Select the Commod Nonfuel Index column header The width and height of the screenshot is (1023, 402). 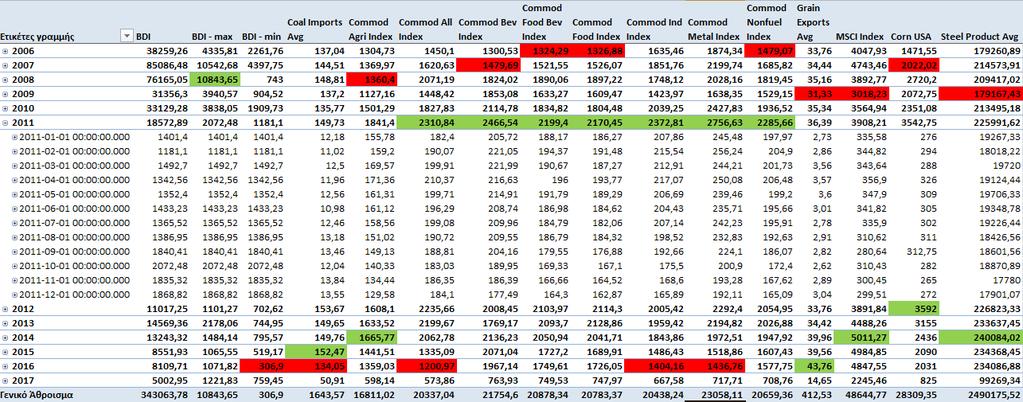click(x=769, y=22)
